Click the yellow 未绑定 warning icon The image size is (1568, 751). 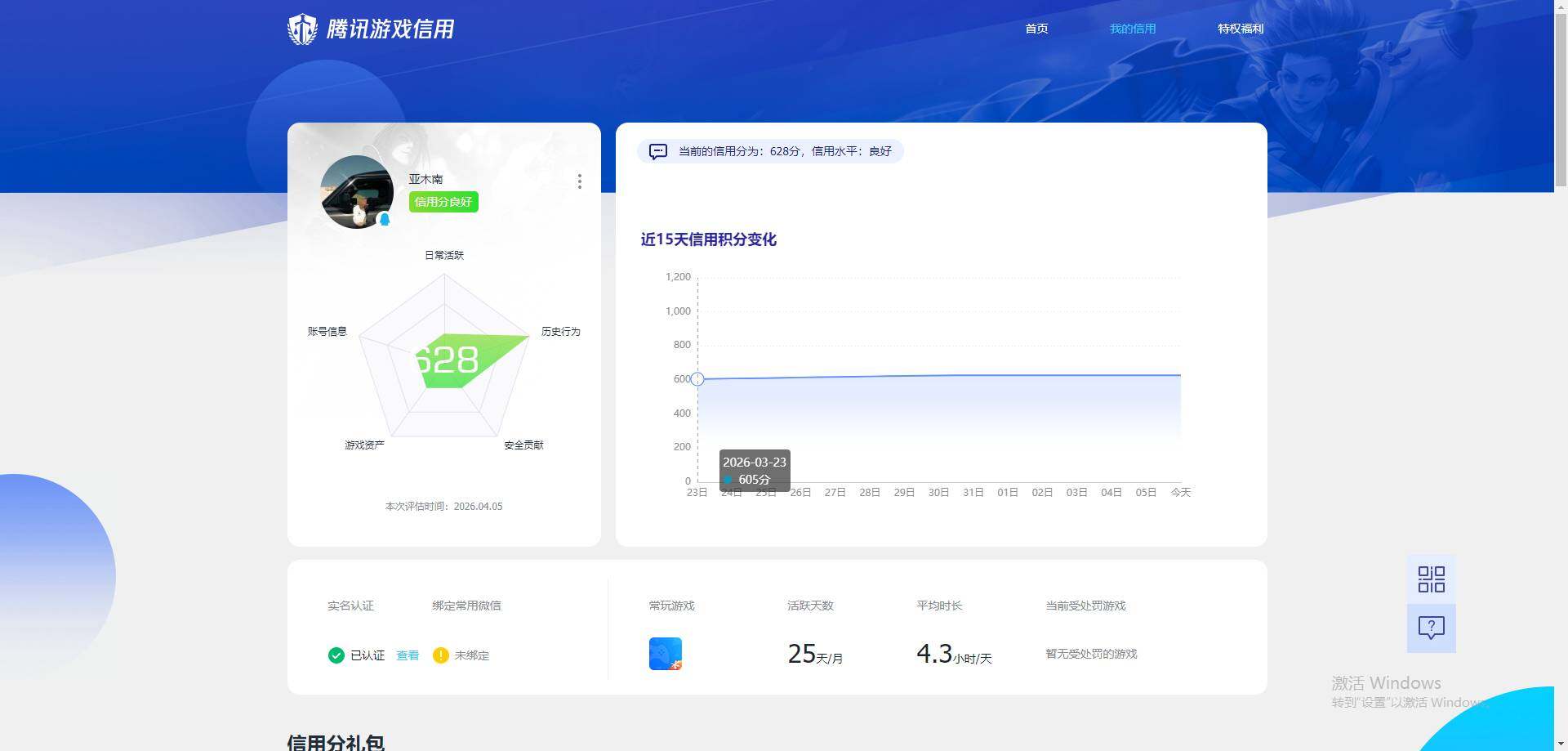(441, 655)
